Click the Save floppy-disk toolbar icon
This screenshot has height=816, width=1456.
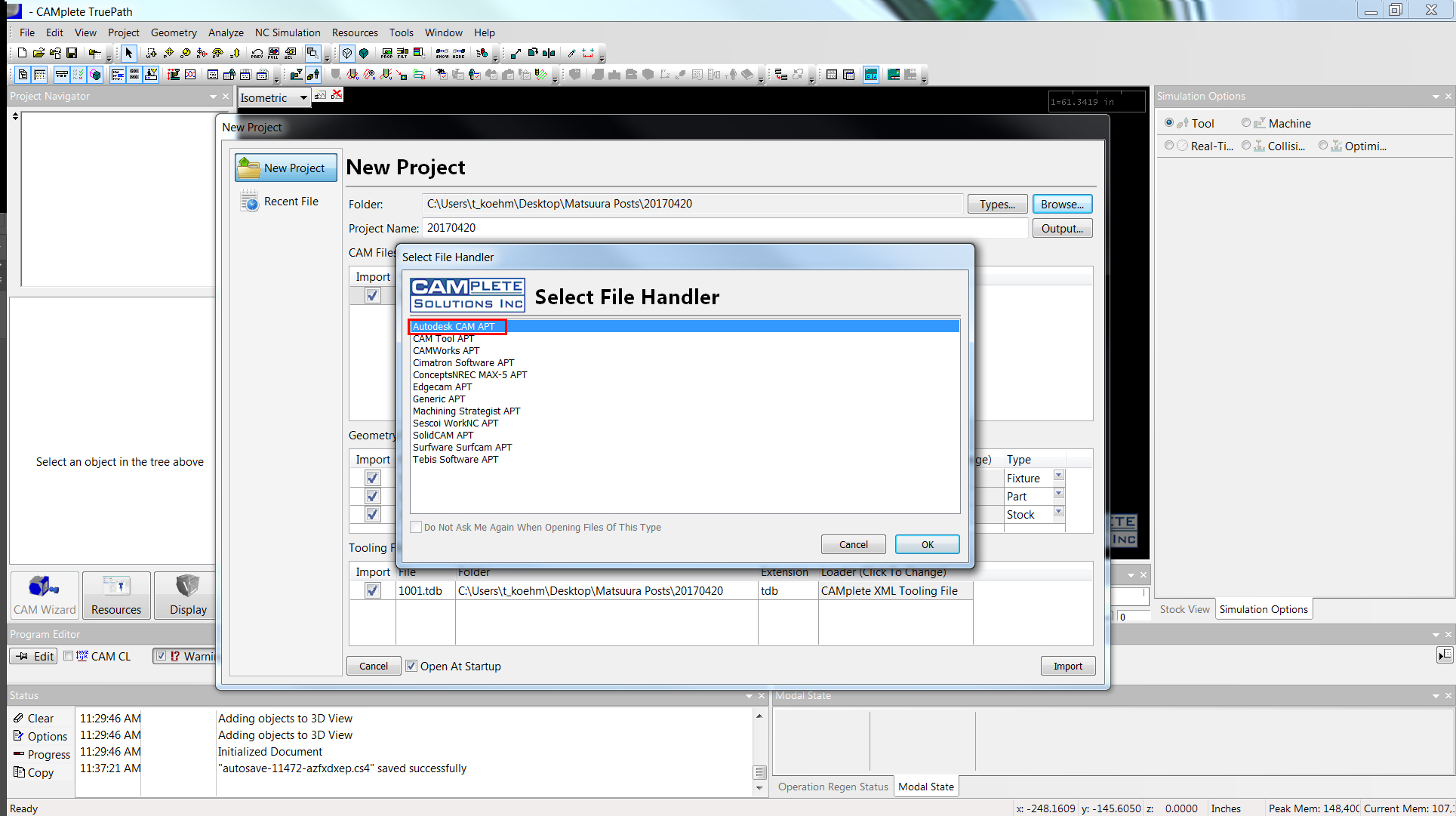pyautogui.click(x=72, y=53)
